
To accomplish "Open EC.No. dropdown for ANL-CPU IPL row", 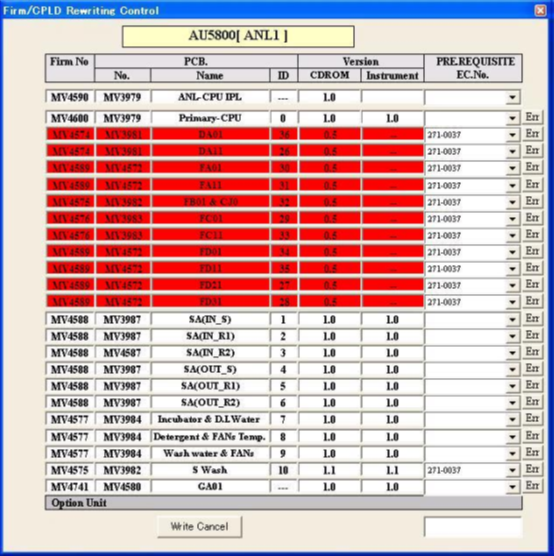I will [x=512, y=97].
